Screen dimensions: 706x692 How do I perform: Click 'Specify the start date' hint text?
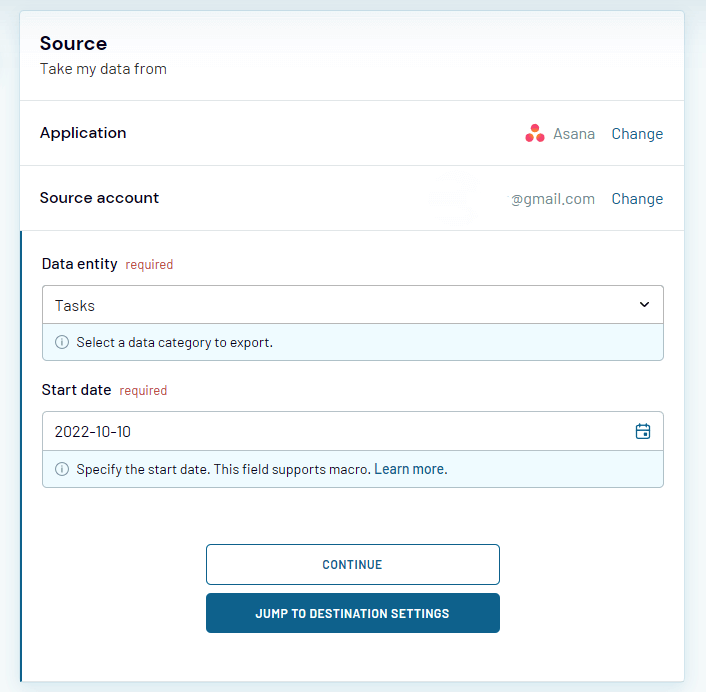pyautogui.click(x=223, y=469)
